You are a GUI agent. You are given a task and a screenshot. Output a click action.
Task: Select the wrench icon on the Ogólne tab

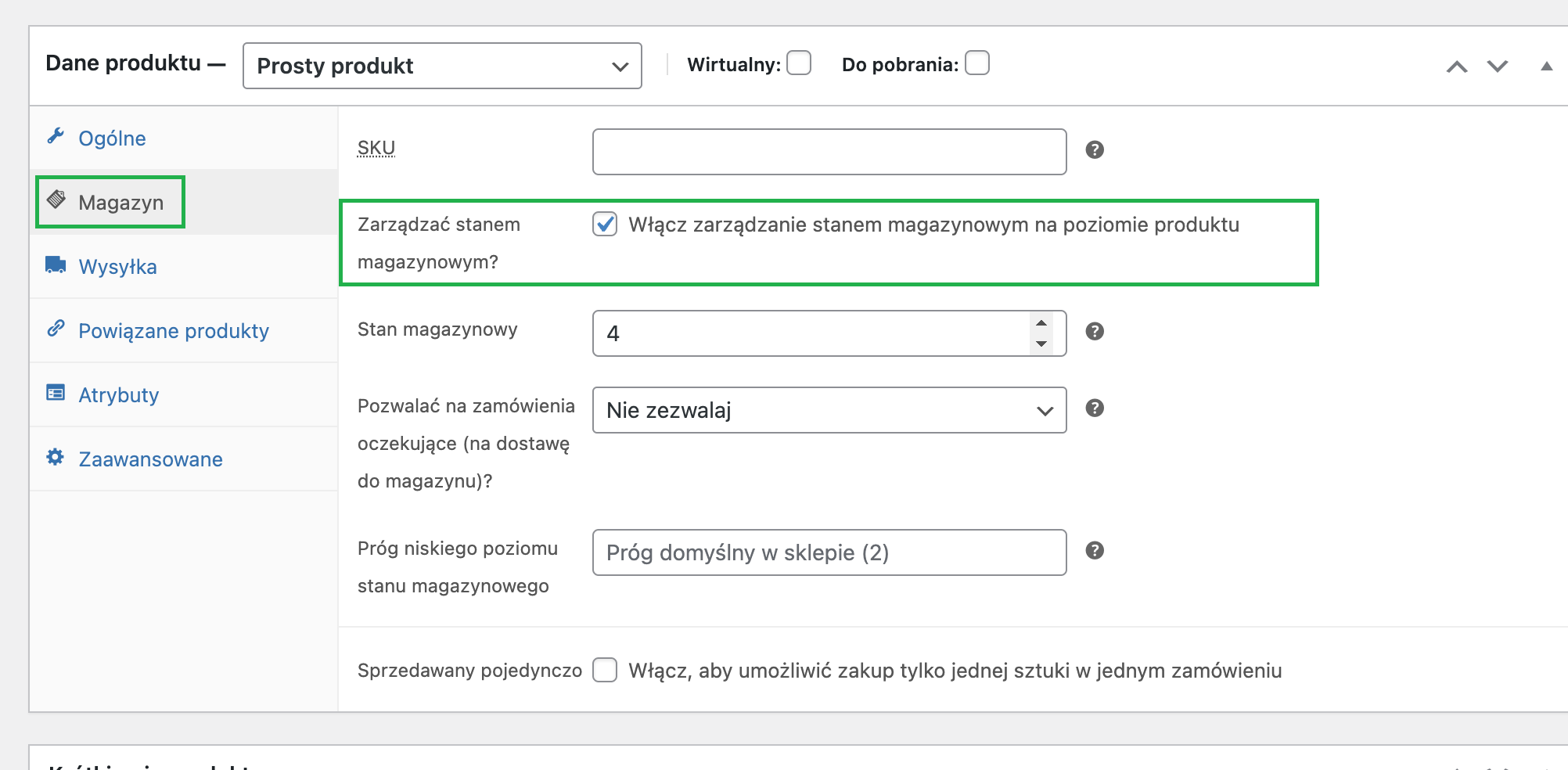(x=56, y=138)
